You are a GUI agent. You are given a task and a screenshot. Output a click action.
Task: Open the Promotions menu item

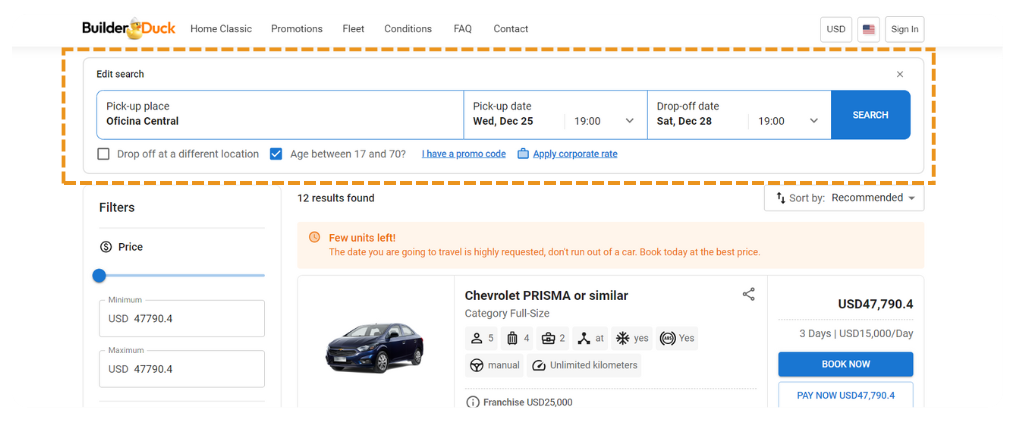click(296, 29)
